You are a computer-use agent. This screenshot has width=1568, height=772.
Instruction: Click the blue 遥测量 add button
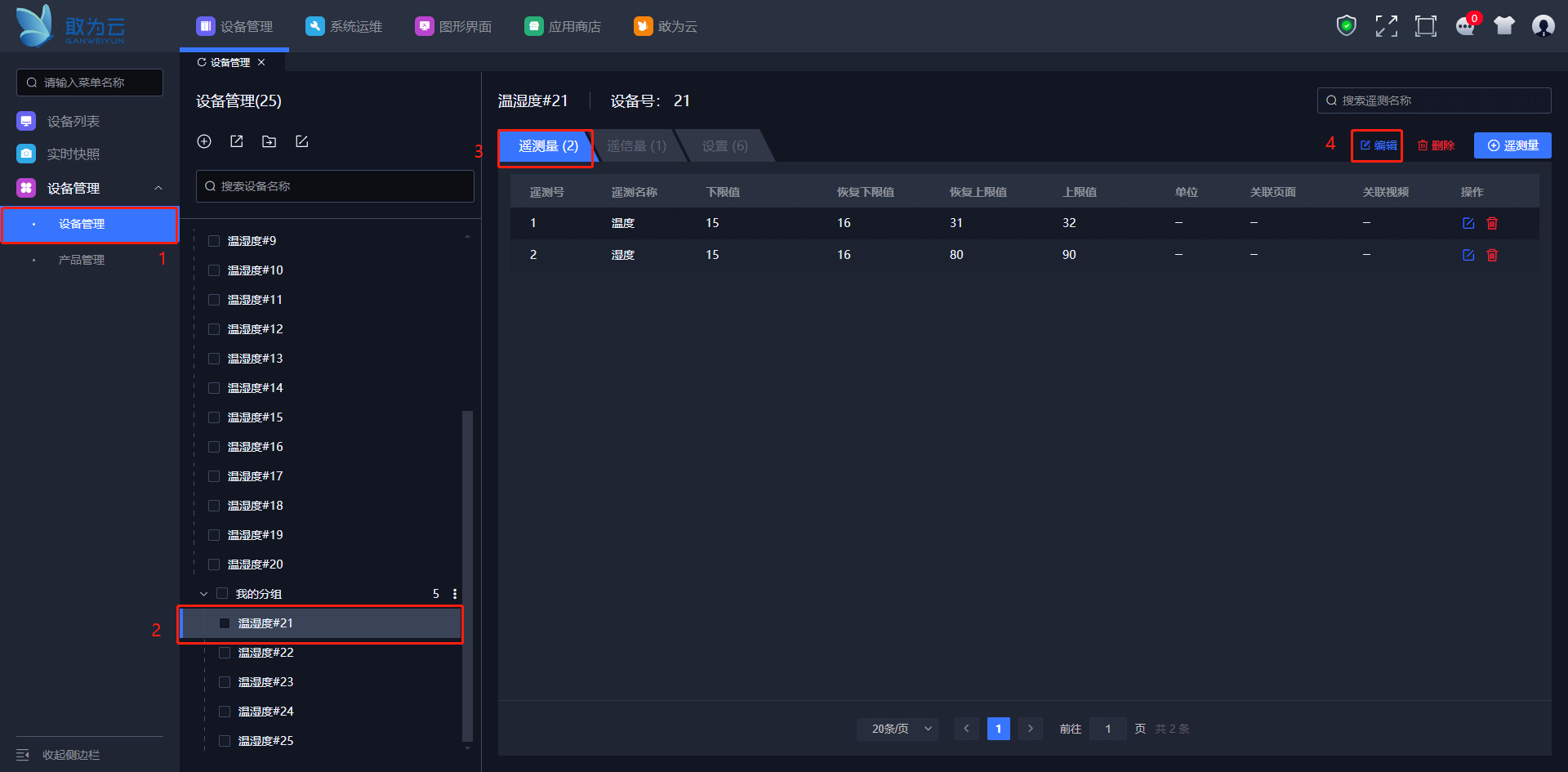point(1512,145)
